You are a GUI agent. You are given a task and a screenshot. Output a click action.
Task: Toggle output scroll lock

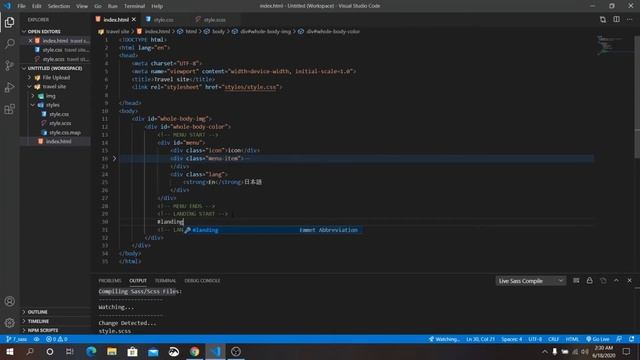[589, 280]
